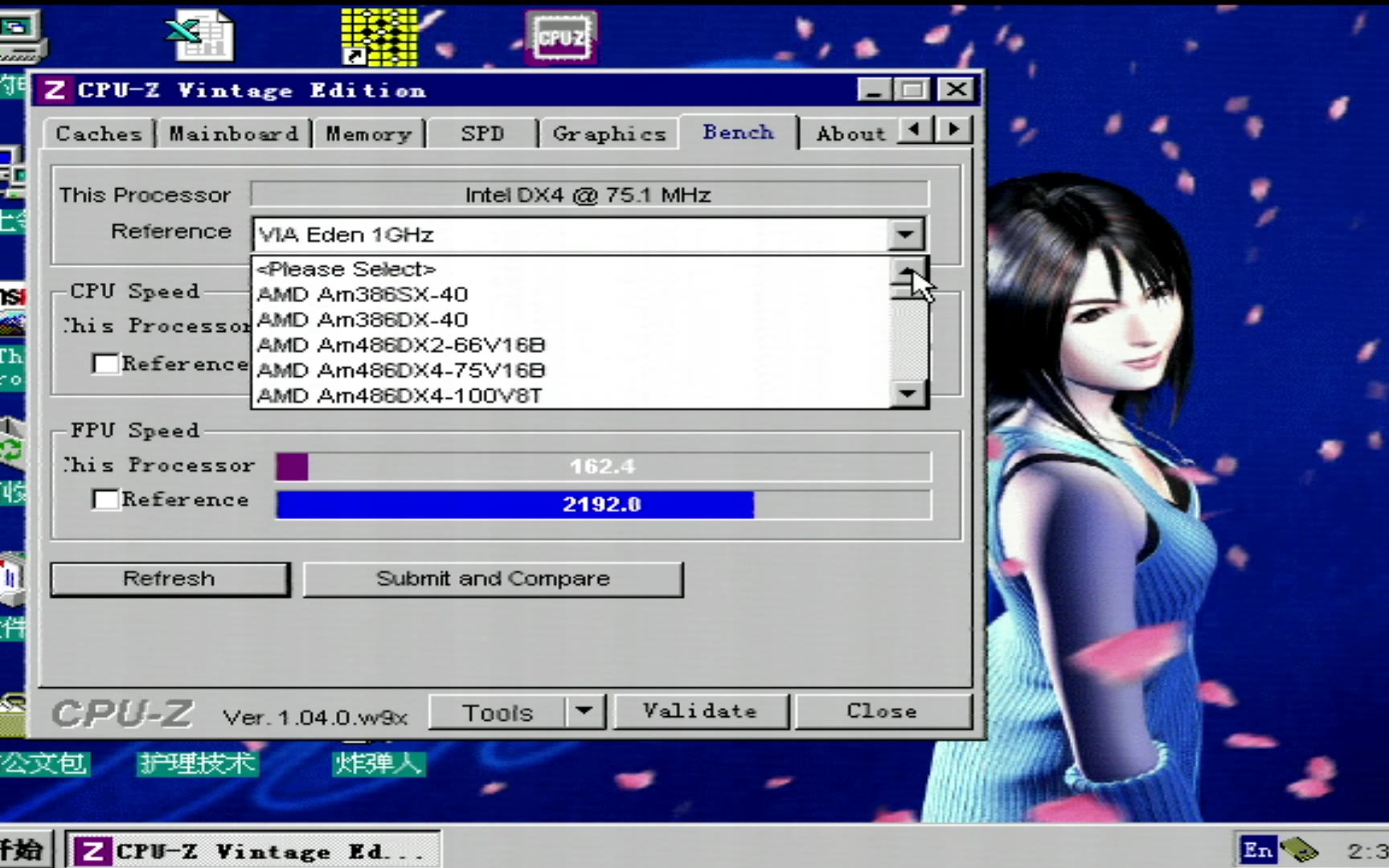
Task: Enable the FPU Speed Reference checkbox
Action: point(106,500)
